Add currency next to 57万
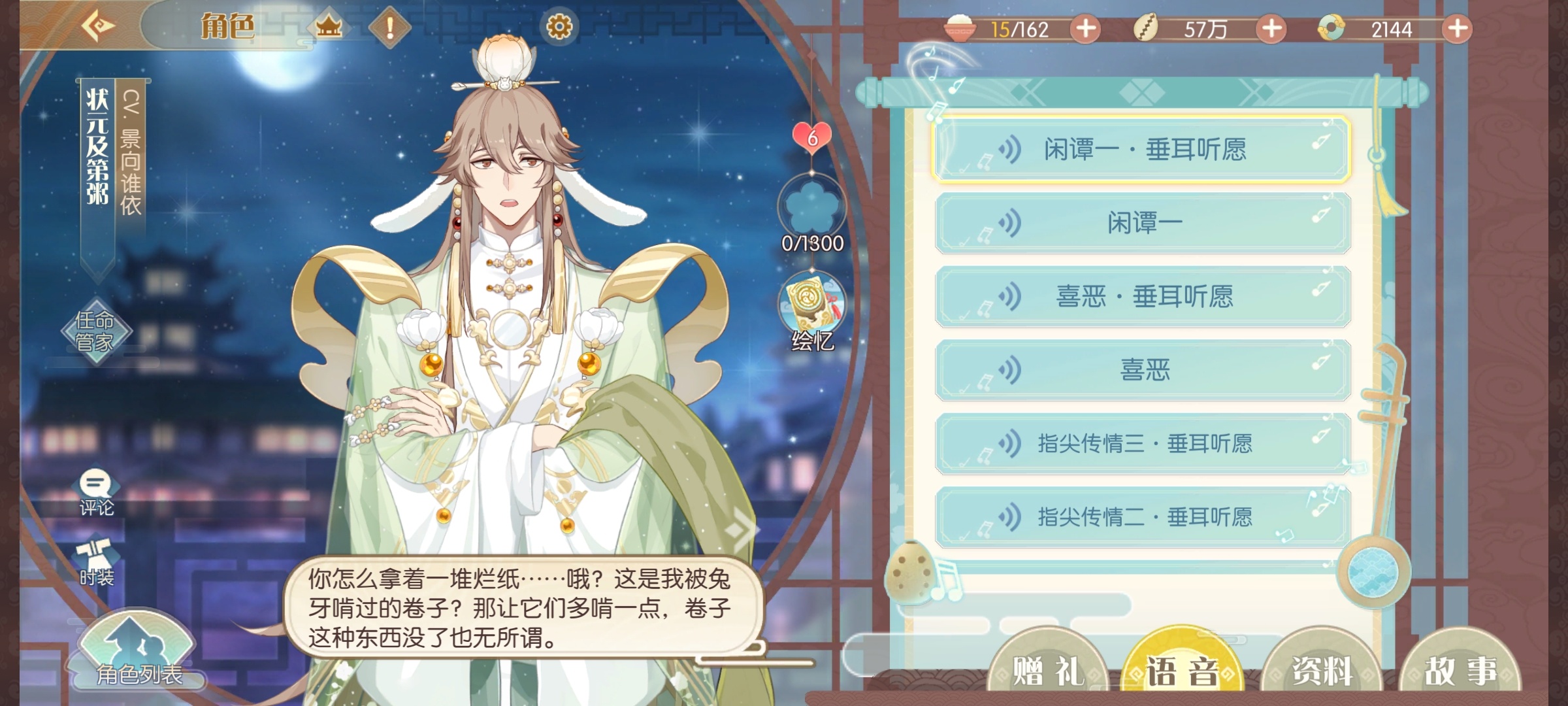The height and width of the screenshot is (706, 1568). click(1271, 29)
